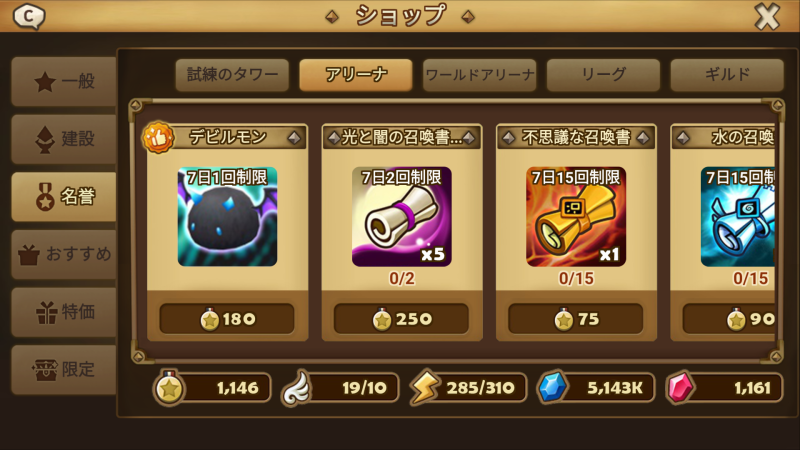Select the Light and Dark scroll image
Image resolution: width=800 pixels, height=450 pixels.
pos(402,216)
